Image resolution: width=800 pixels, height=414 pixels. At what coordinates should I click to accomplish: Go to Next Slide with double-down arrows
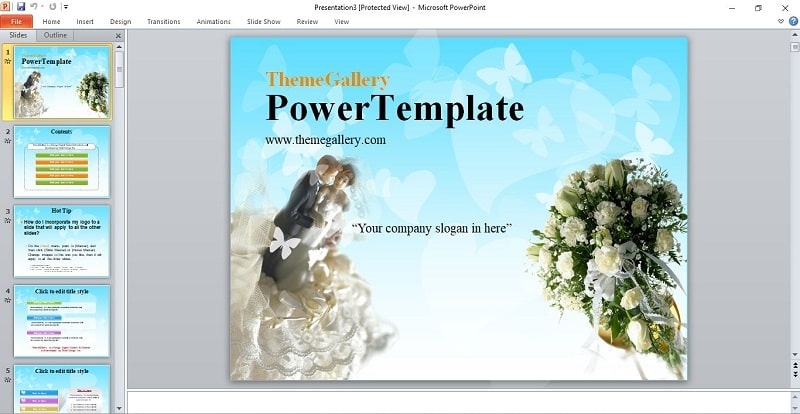[795, 375]
